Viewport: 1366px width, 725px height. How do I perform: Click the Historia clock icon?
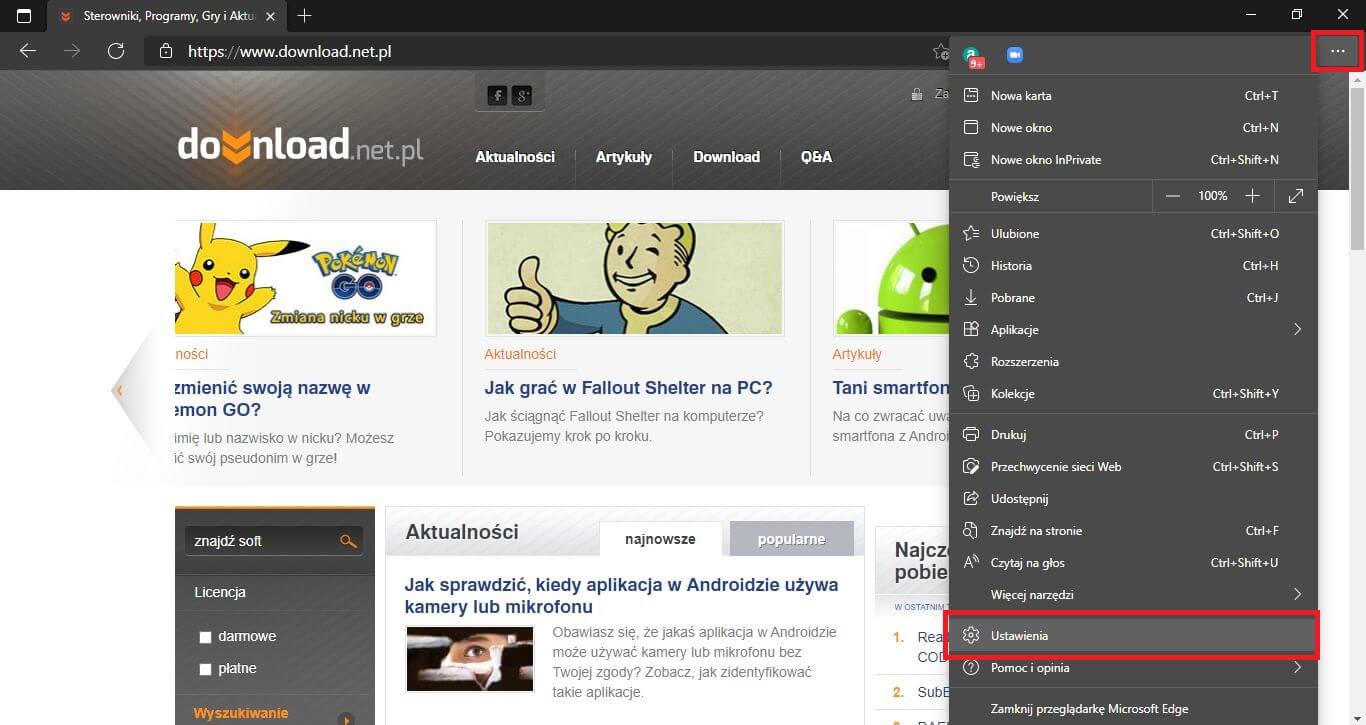click(970, 265)
